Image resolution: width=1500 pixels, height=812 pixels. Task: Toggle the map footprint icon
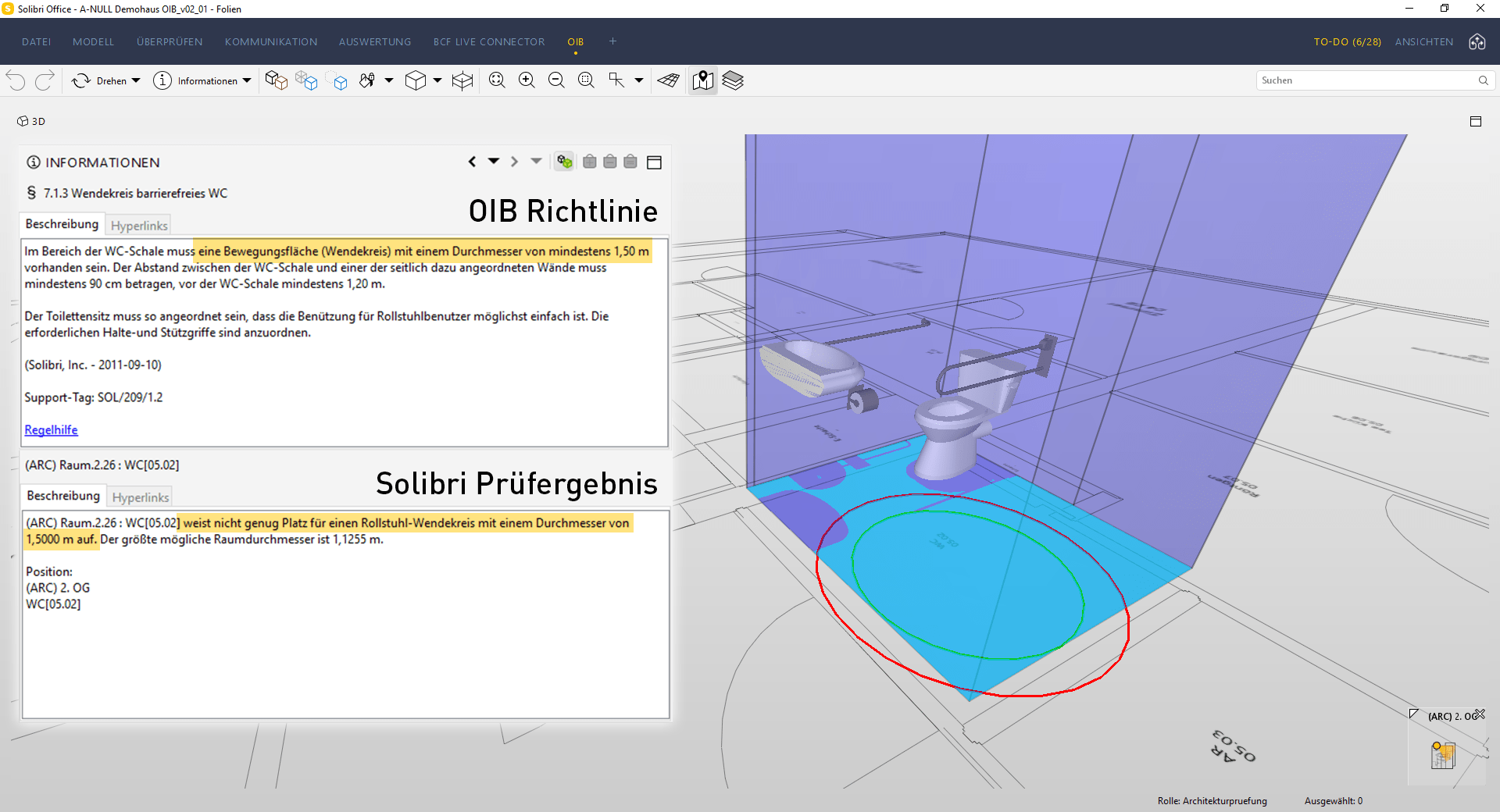[703, 80]
